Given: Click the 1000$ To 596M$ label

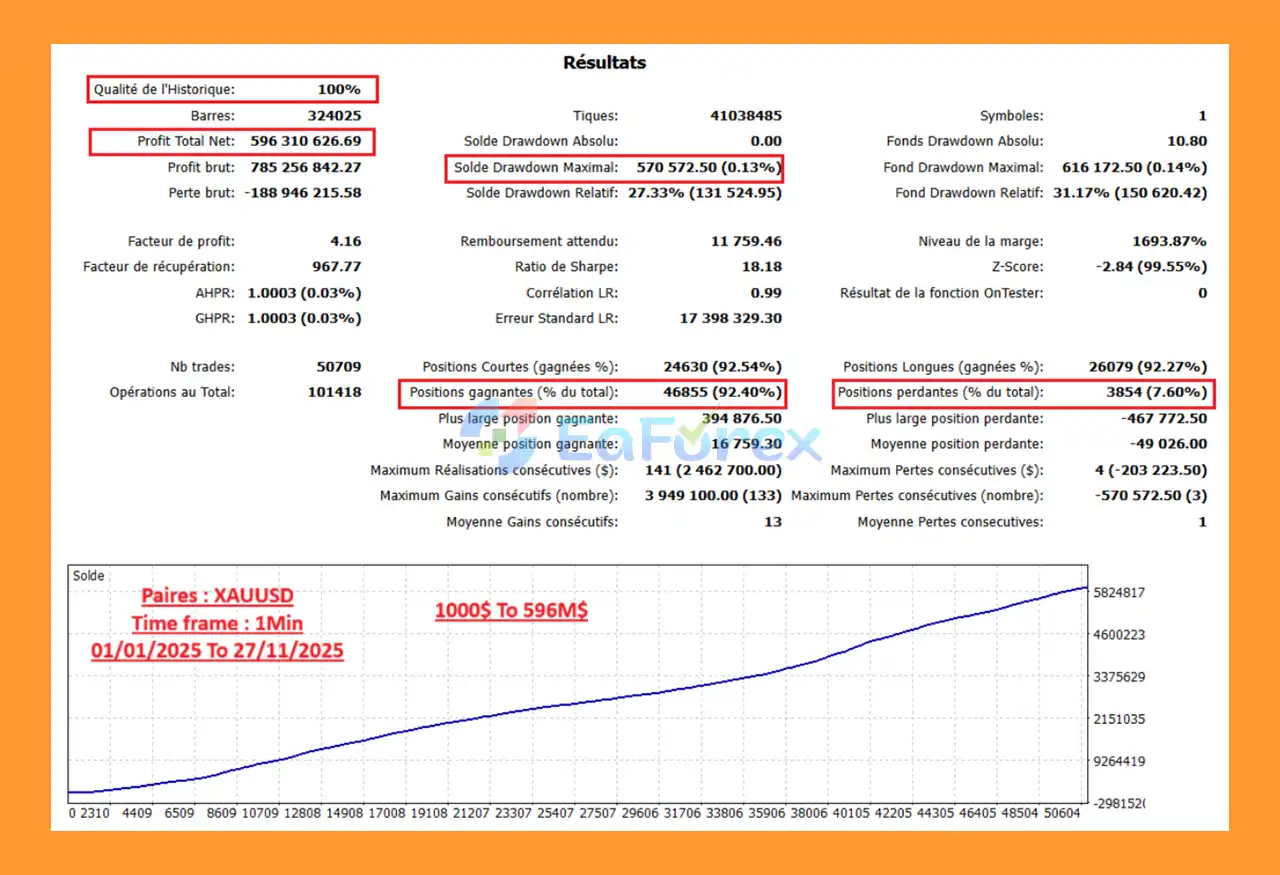Looking at the screenshot, I should pyautogui.click(x=511, y=610).
